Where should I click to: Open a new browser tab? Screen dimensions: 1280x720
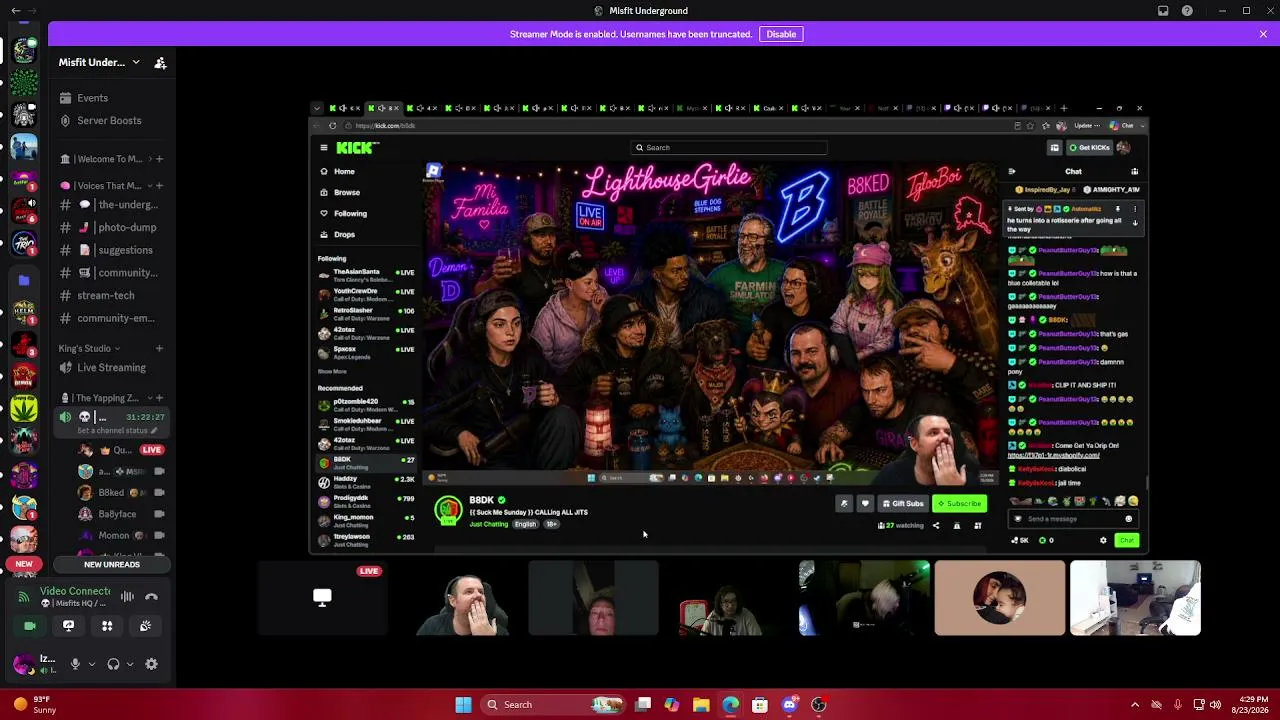(1063, 108)
